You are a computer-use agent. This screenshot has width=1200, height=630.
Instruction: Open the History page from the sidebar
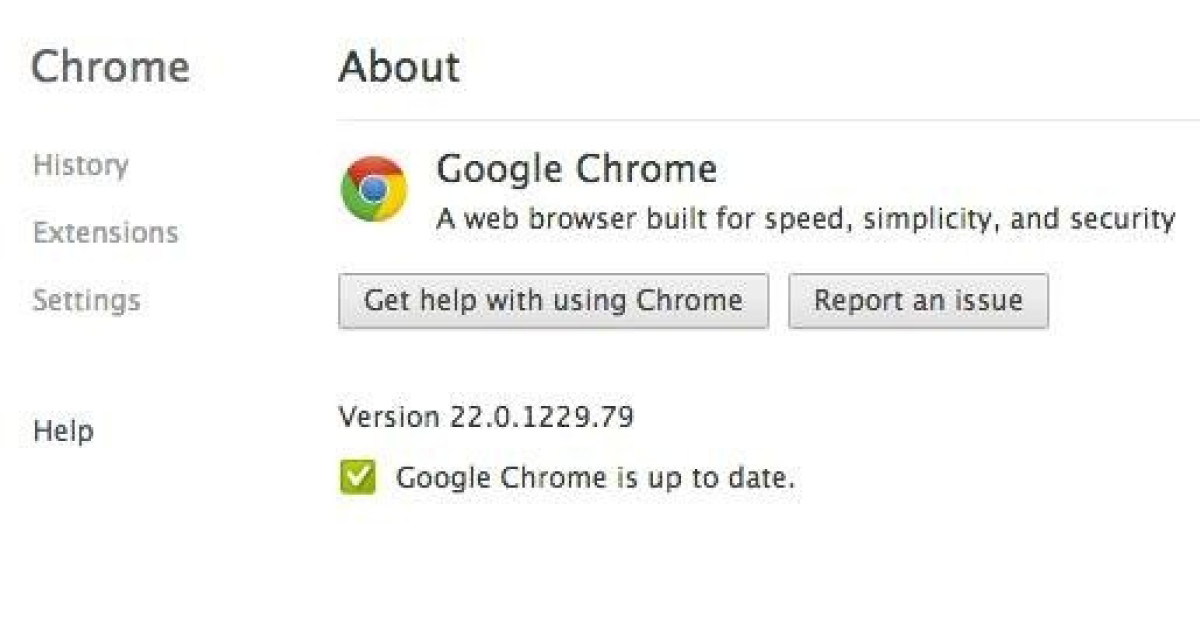tap(80, 166)
